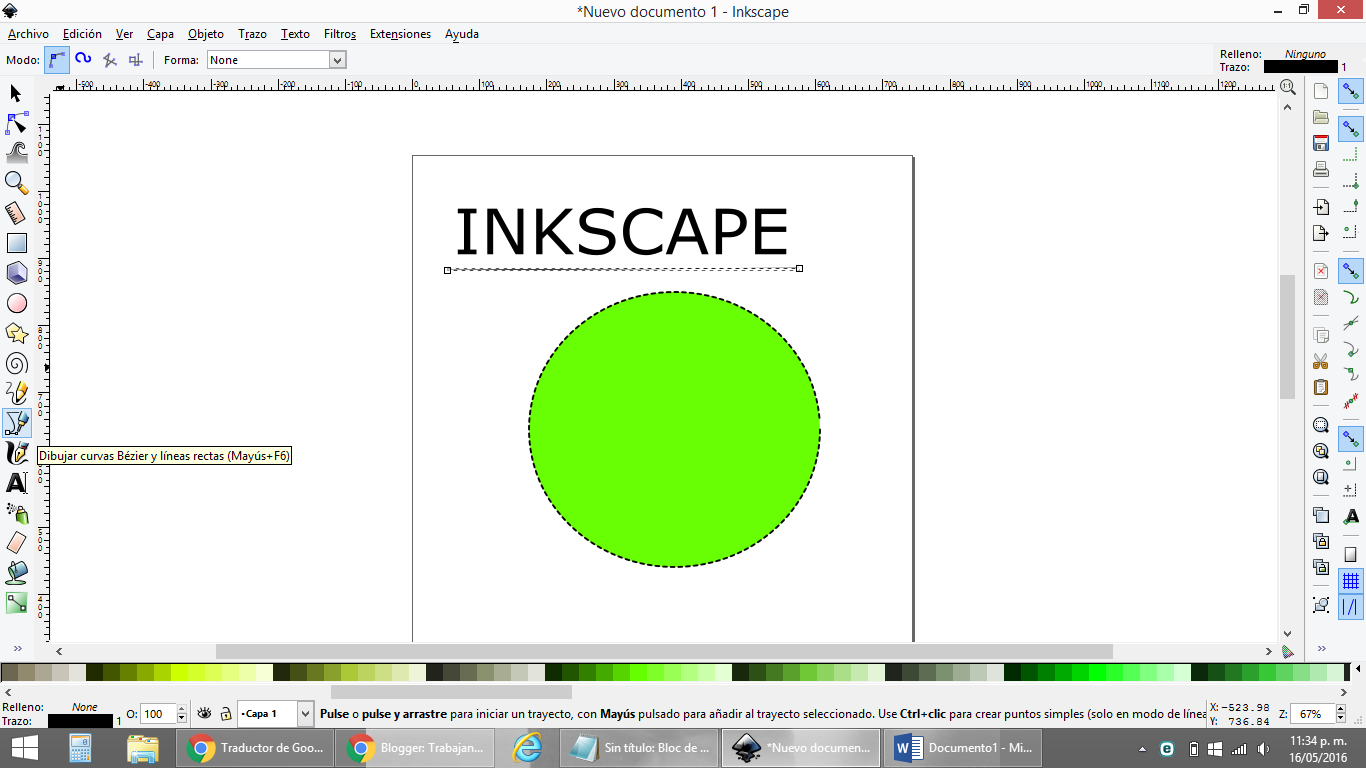Open the Extensiones menu

point(400,33)
